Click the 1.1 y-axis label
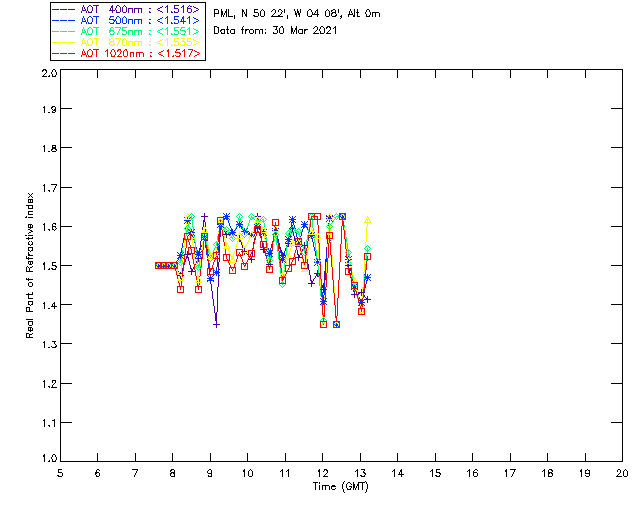 pyautogui.click(x=49, y=423)
